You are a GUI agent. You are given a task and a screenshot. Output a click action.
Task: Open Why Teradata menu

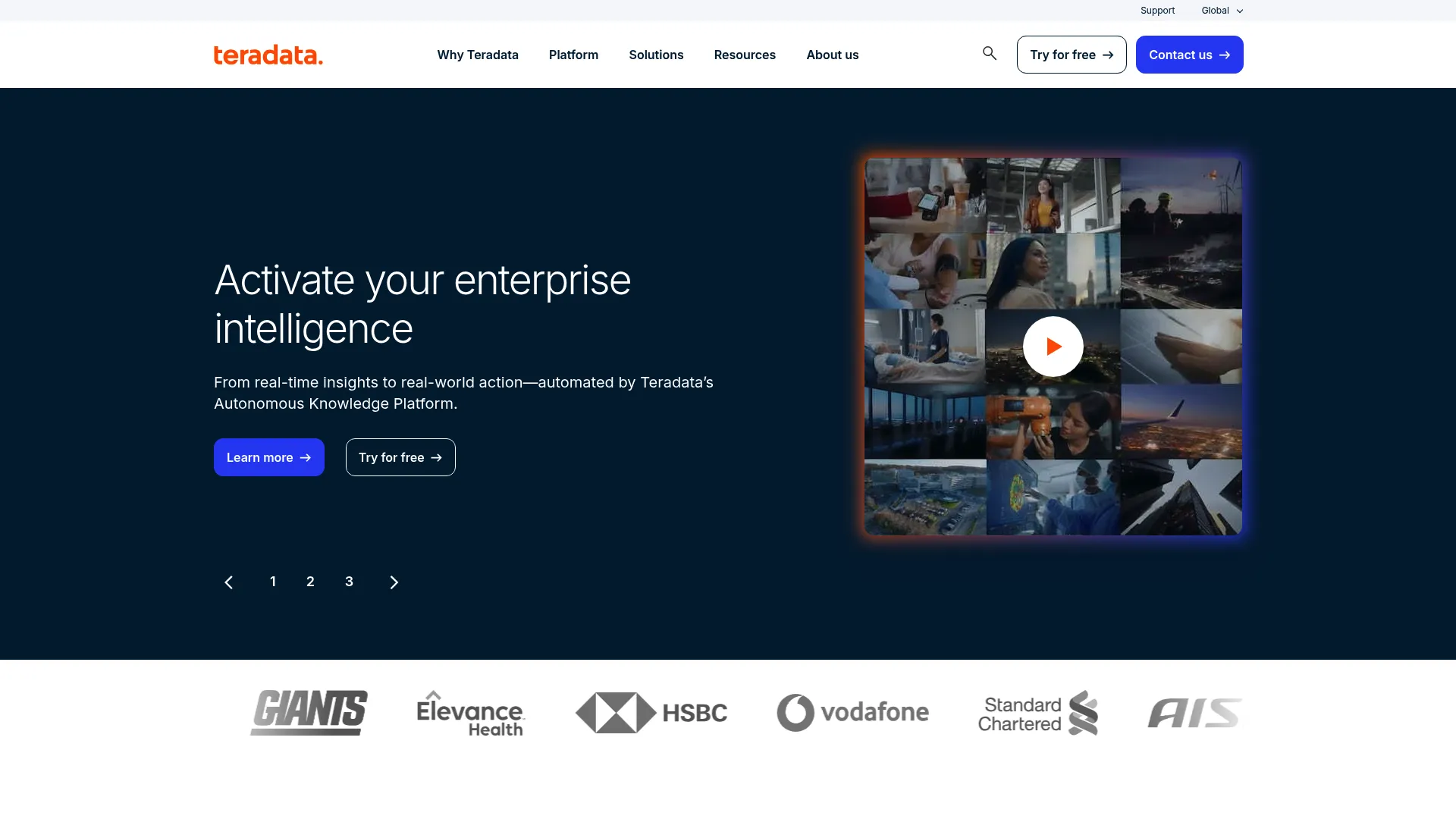478,55
